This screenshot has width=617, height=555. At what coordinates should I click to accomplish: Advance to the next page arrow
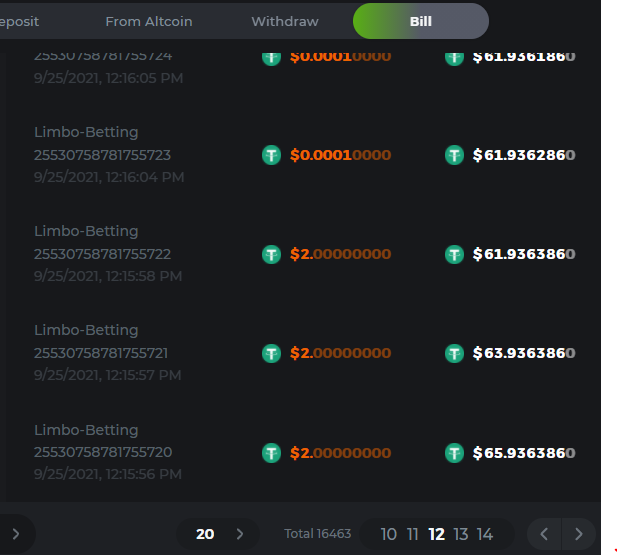(579, 534)
